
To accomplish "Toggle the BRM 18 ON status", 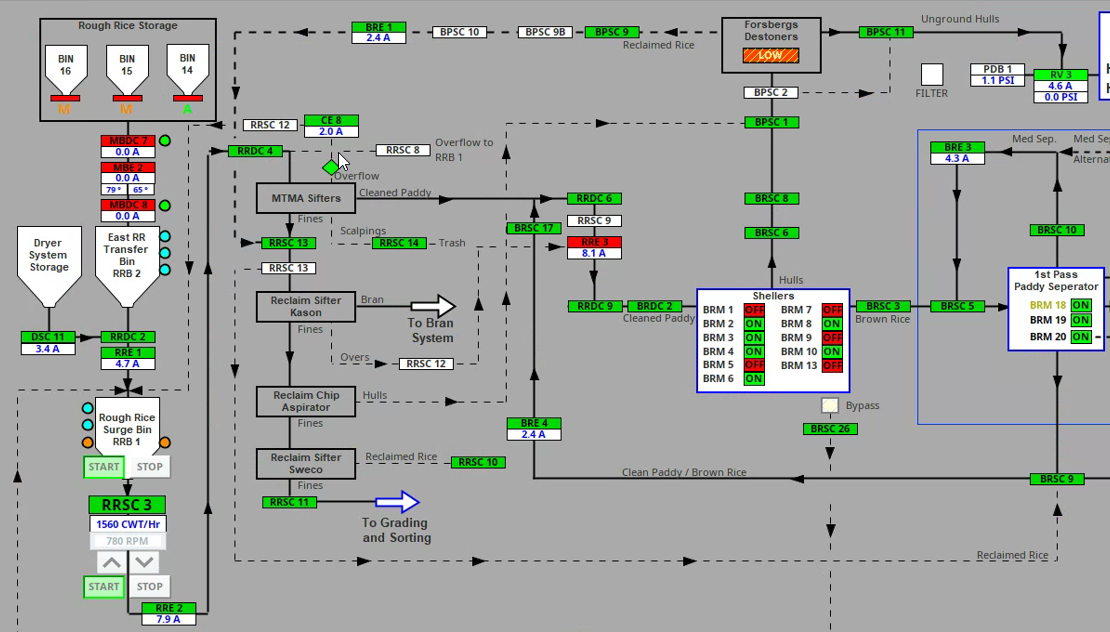I will point(1080,305).
